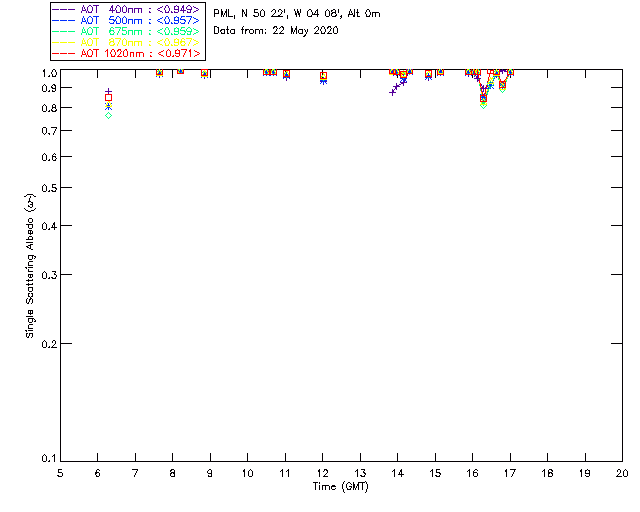The height and width of the screenshot is (512, 640).
Task: Click the y-axis tick label 0.4
Action: click(x=49, y=226)
